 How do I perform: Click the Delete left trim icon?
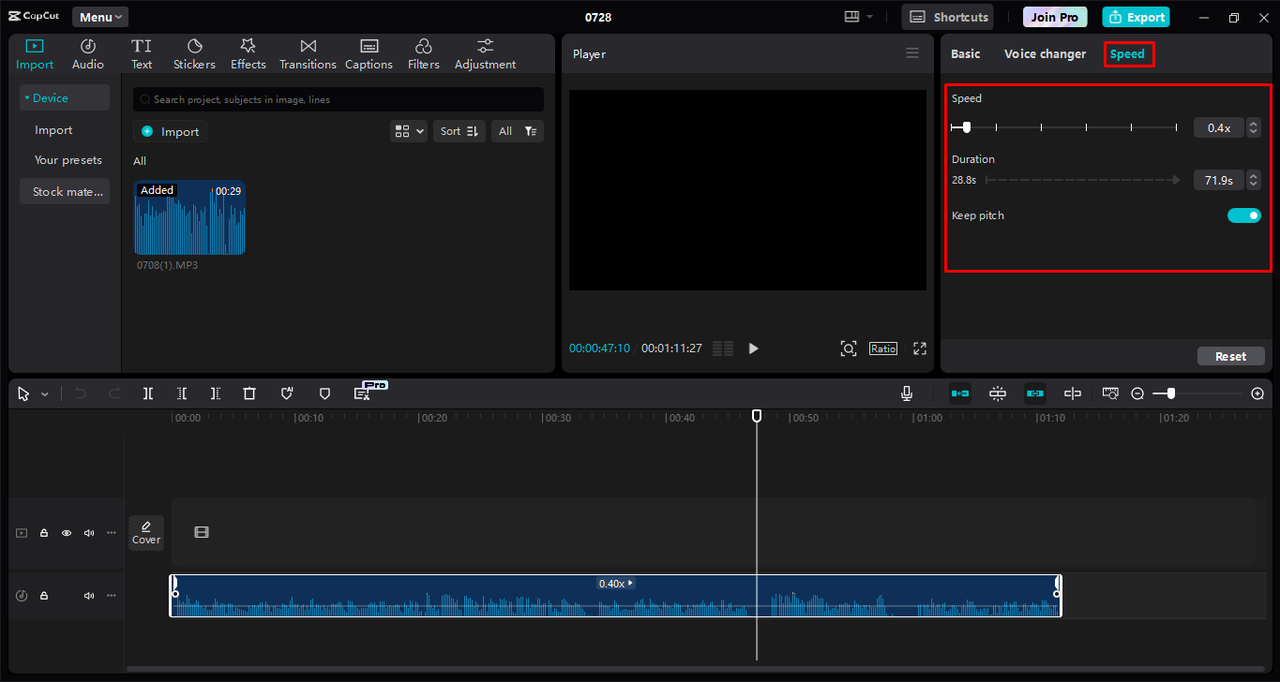(x=182, y=394)
